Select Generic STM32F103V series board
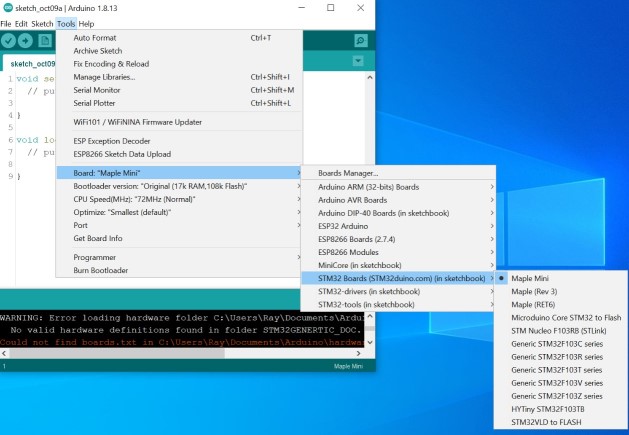This screenshot has height=435, width=629. click(x=560, y=383)
